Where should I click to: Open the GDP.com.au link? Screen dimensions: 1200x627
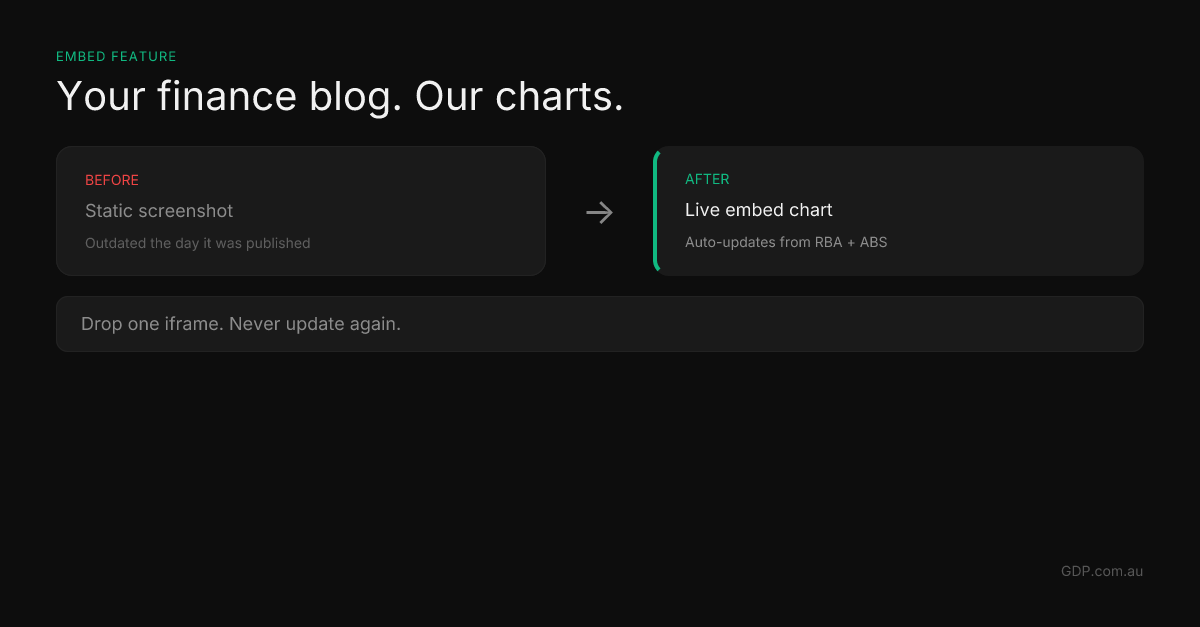[1101, 571]
